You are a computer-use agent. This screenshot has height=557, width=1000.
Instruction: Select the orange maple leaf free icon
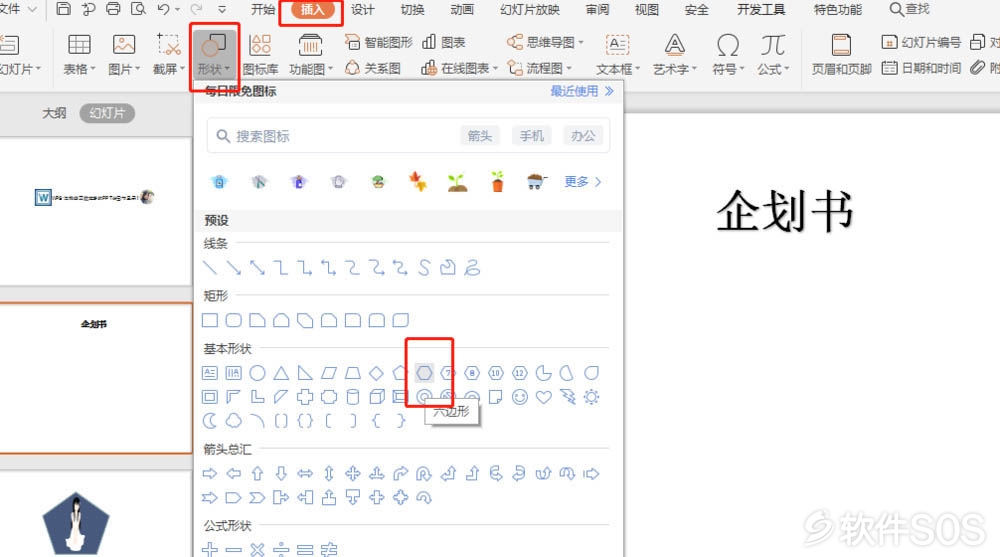[418, 182]
